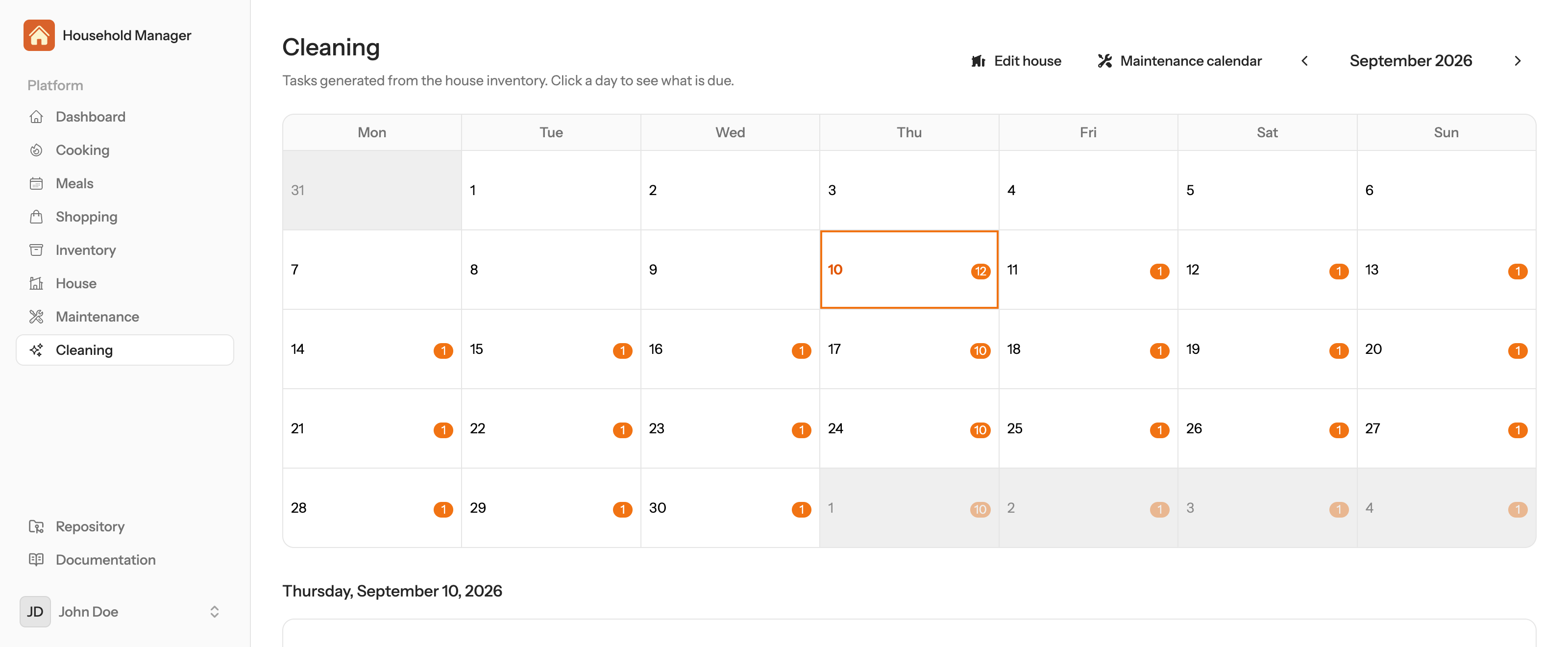The width and height of the screenshot is (1568, 647).
Task: Go to previous month arrow
Action: click(x=1304, y=61)
